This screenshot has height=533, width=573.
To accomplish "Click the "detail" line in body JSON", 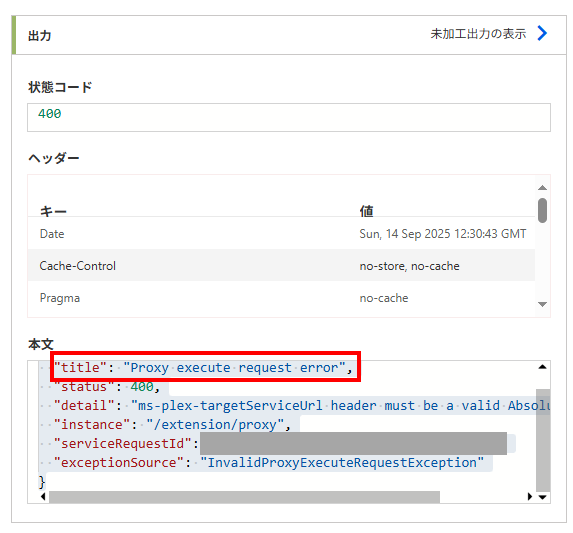I will point(301,406).
